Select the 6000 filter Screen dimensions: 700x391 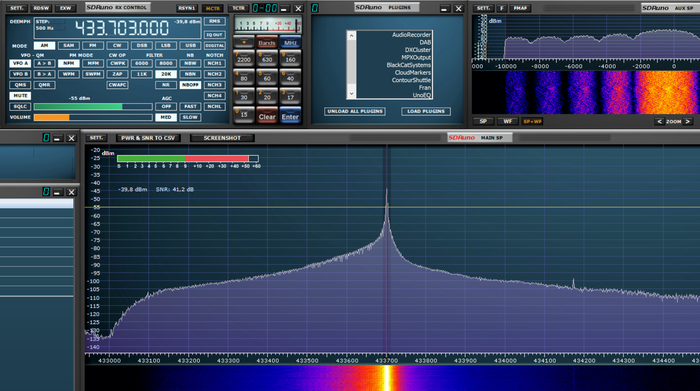pyautogui.click(x=142, y=63)
